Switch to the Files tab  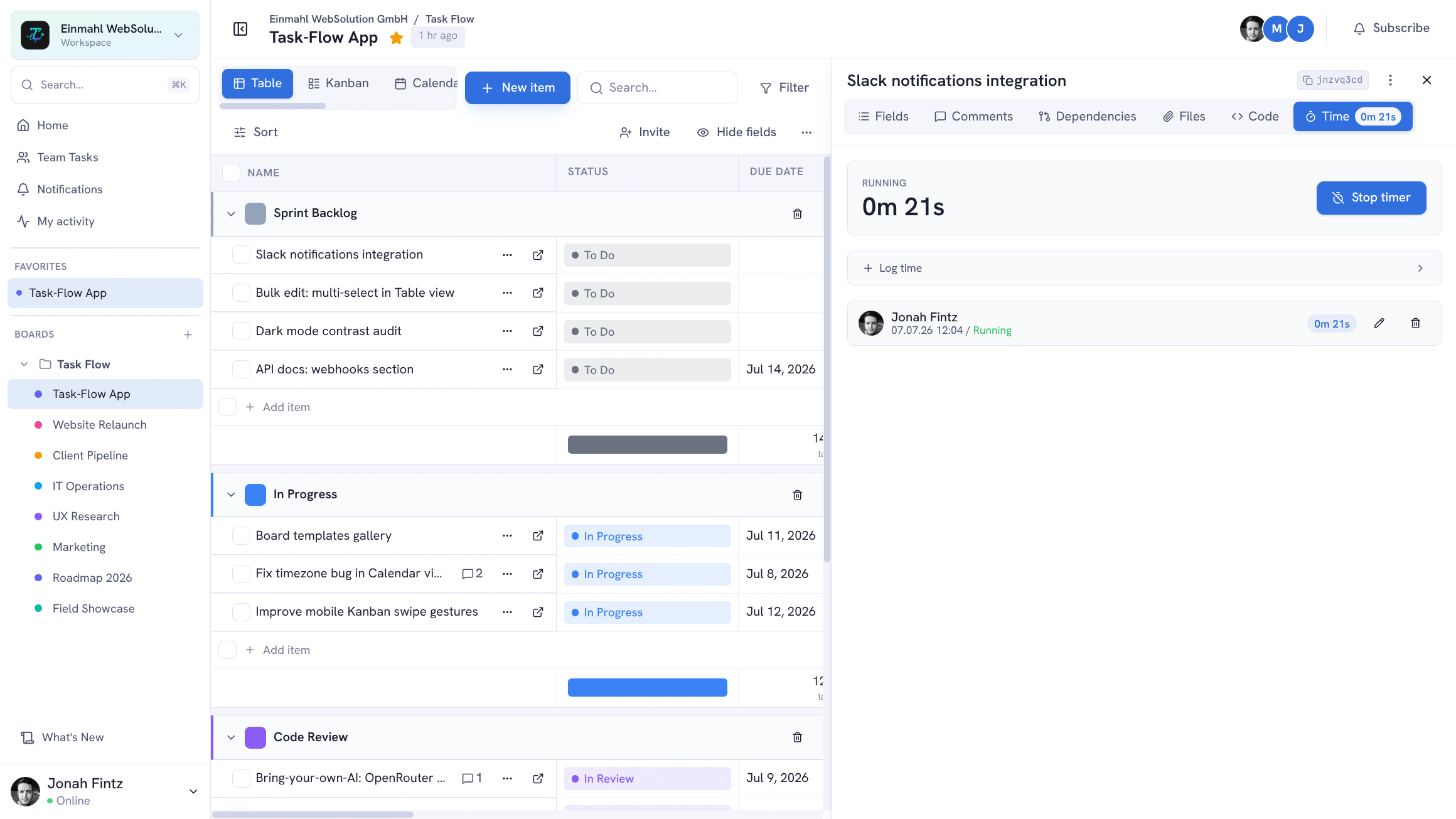point(1184,117)
